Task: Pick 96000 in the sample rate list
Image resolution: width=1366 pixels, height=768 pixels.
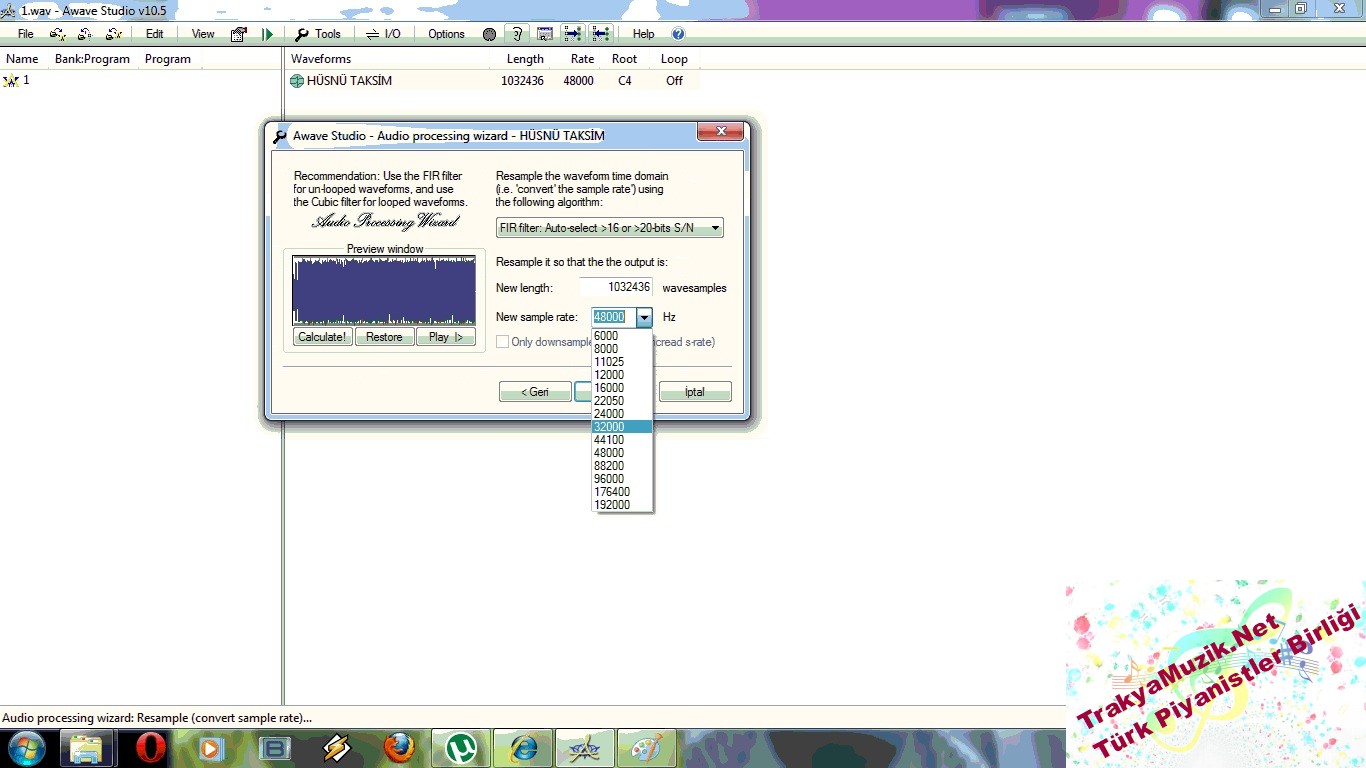Action: coord(609,479)
